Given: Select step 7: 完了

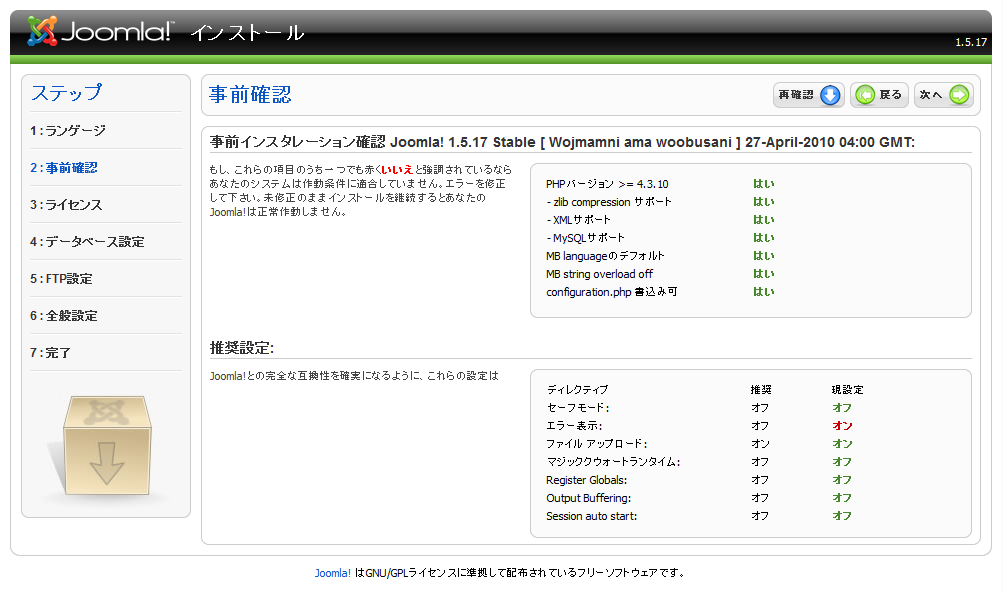Looking at the screenshot, I should point(51,353).
